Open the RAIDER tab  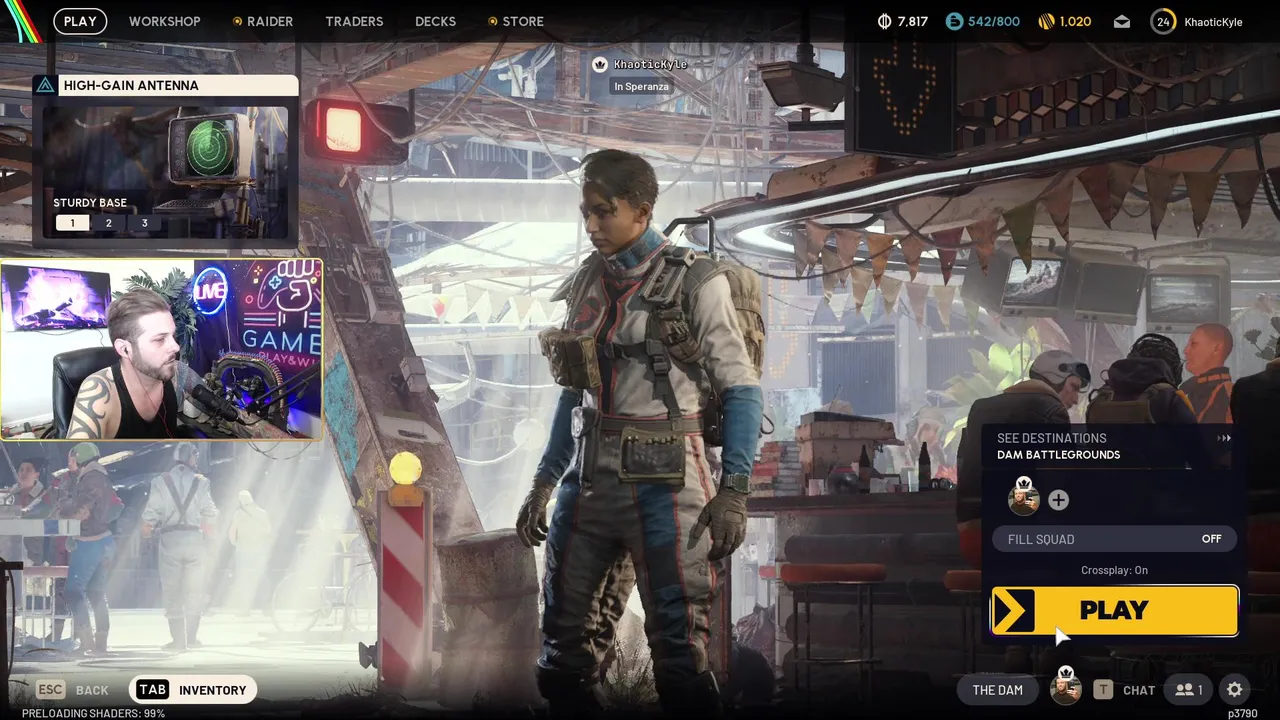(x=263, y=21)
